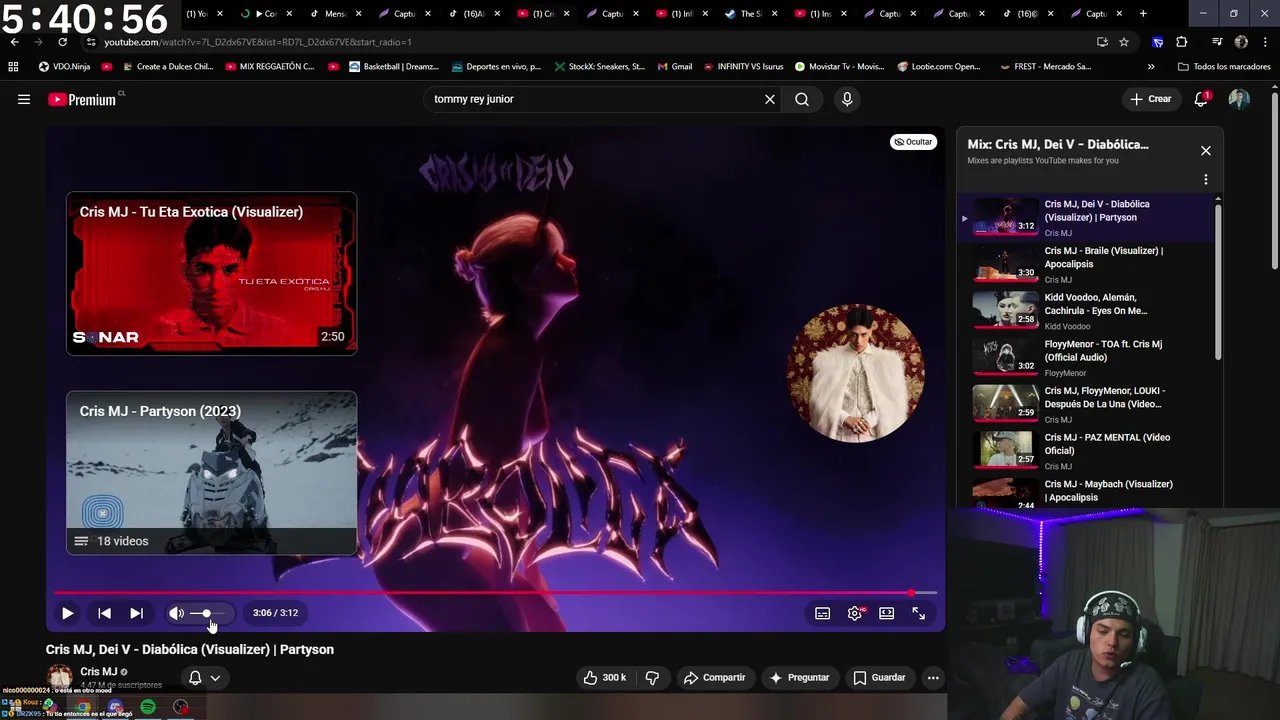Open the YouTube guide hamburger menu
1280x720 pixels.
coord(24,99)
